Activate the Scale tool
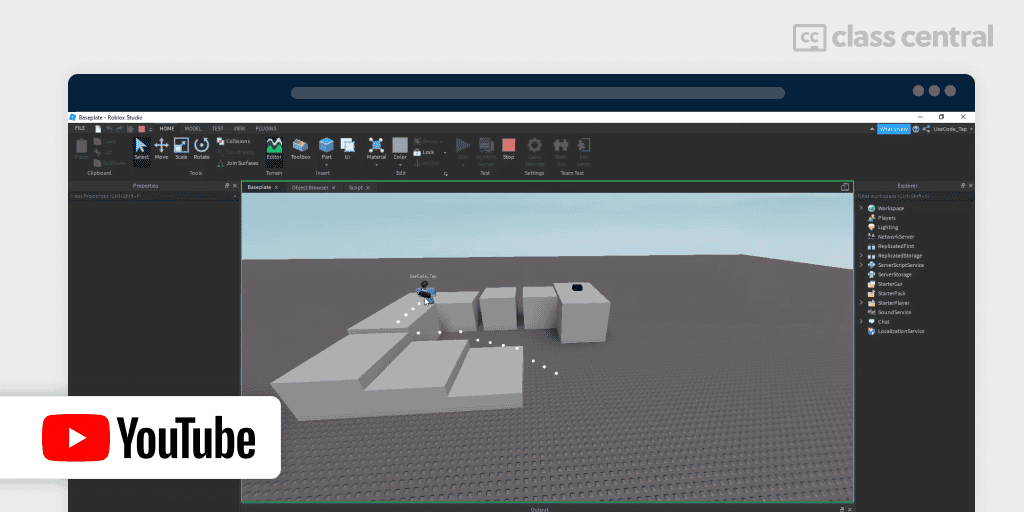Viewport: 1024px width, 512px height. click(181, 149)
